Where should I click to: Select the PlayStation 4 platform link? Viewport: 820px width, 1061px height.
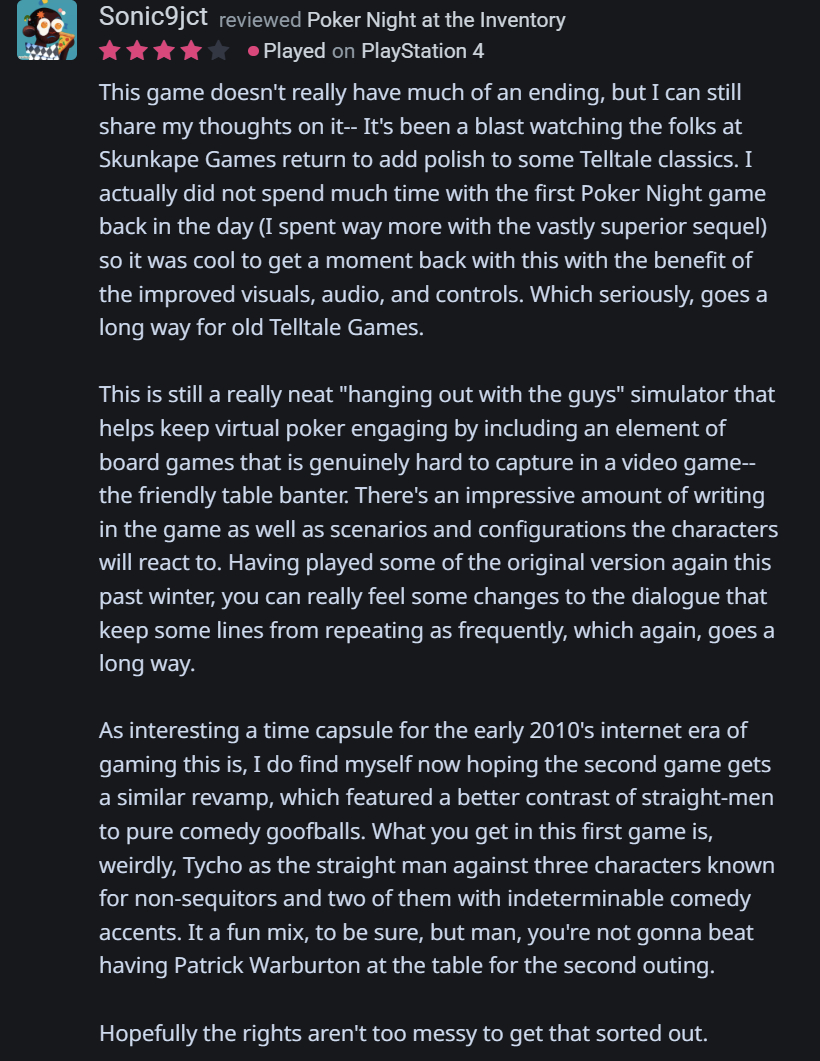point(422,51)
